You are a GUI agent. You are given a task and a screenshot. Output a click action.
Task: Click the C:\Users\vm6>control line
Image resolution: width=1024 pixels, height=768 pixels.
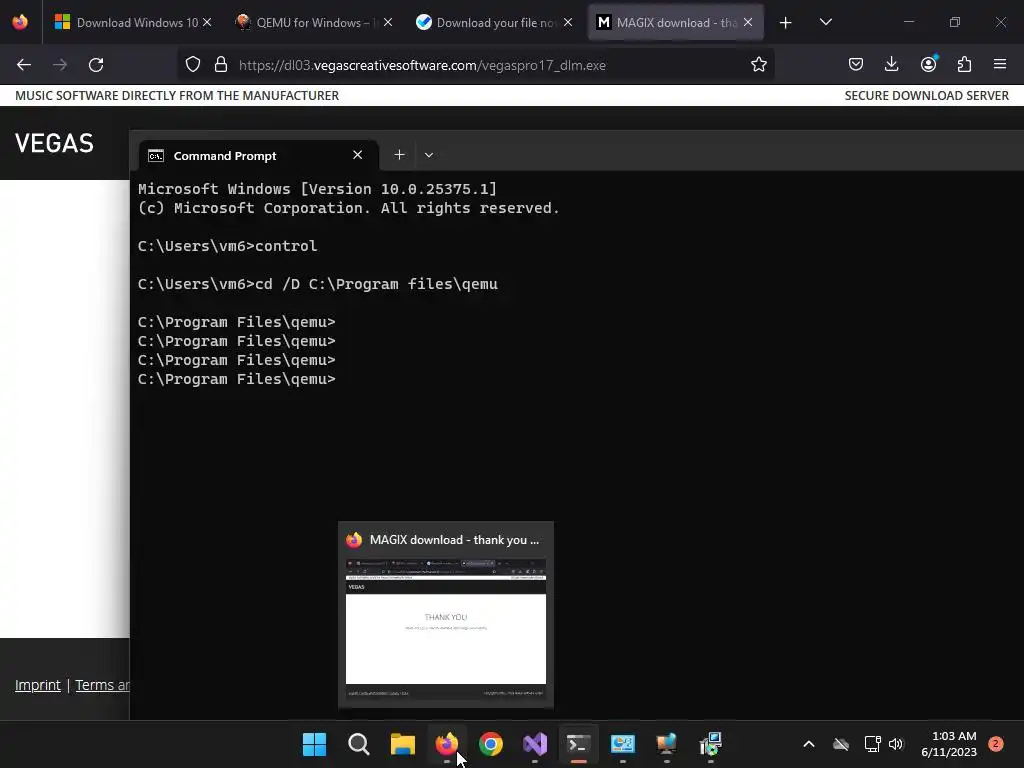click(227, 246)
